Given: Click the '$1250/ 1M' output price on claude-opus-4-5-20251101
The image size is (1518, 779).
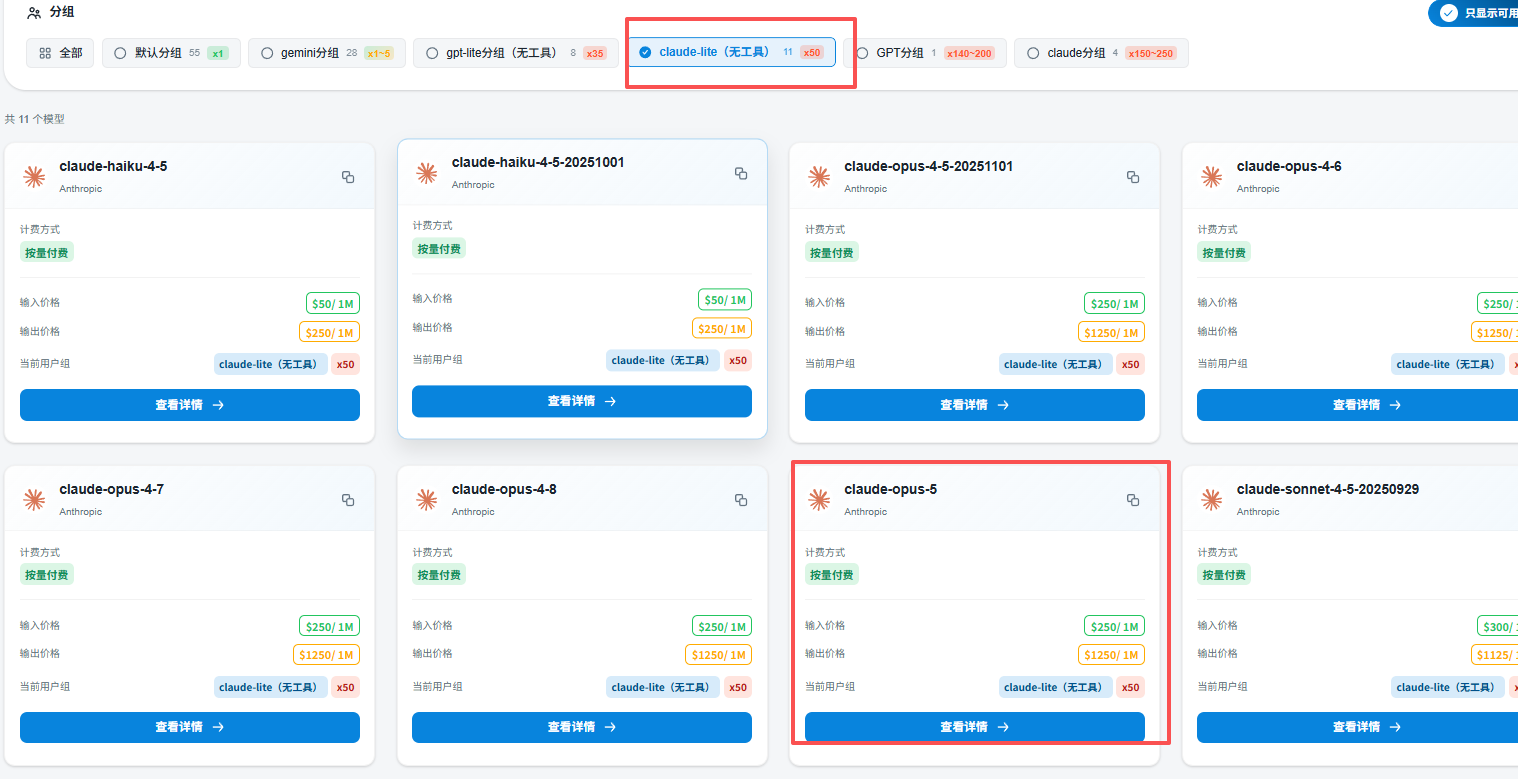Looking at the screenshot, I should point(1111,332).
